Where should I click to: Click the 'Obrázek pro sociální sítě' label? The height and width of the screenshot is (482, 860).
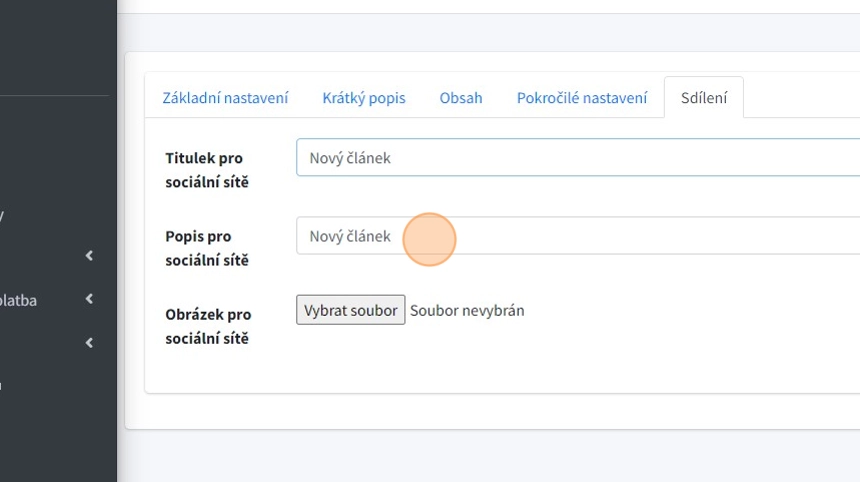pyautogui.click(x=207, y=326)
